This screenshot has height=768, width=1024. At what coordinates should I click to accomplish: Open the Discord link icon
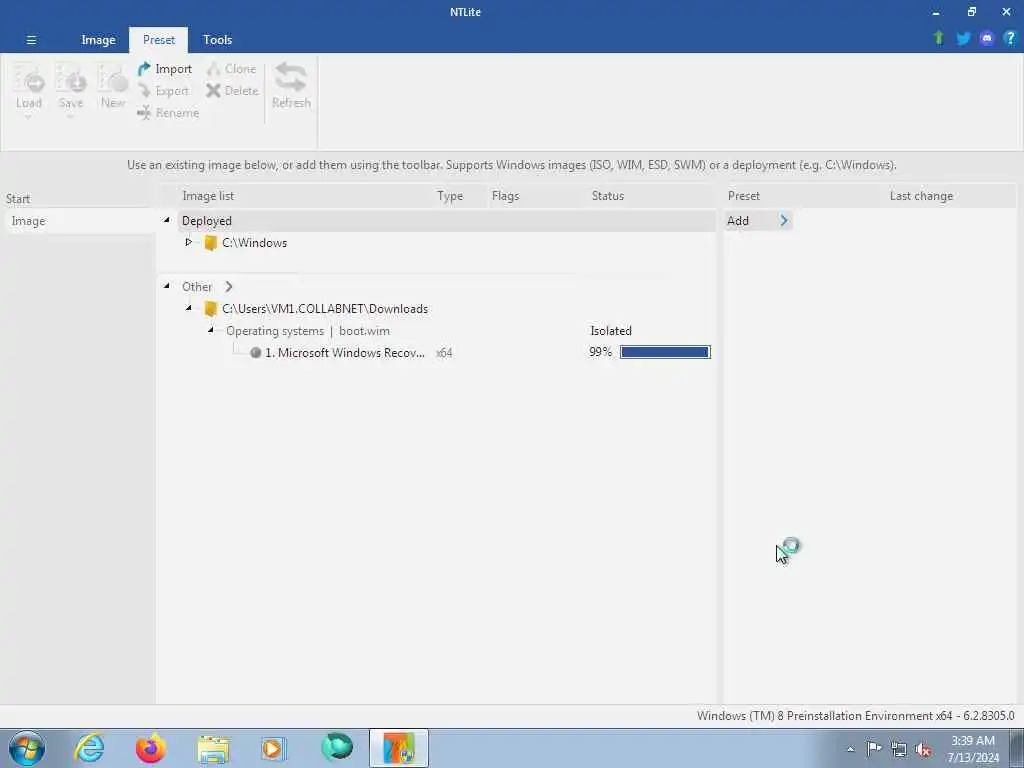point(987,39)
